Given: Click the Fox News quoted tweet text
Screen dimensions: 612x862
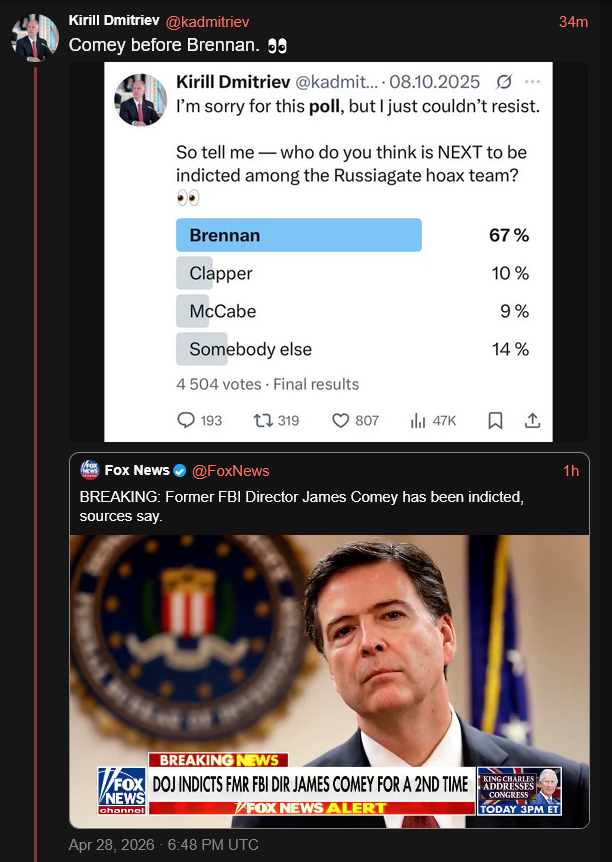Looking at the screenshot, I should pyautogui.click(x=300, y=506).
